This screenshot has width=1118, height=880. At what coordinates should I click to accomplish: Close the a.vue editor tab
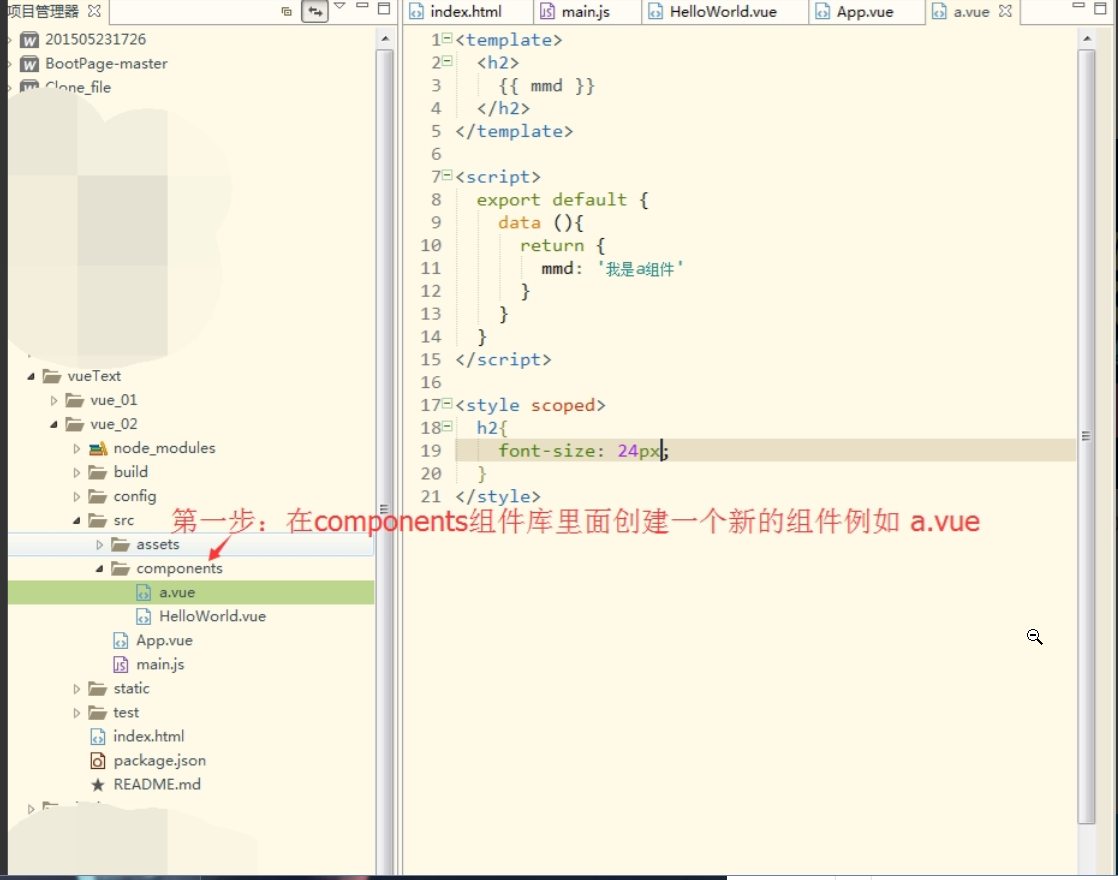pos(1005,11)
